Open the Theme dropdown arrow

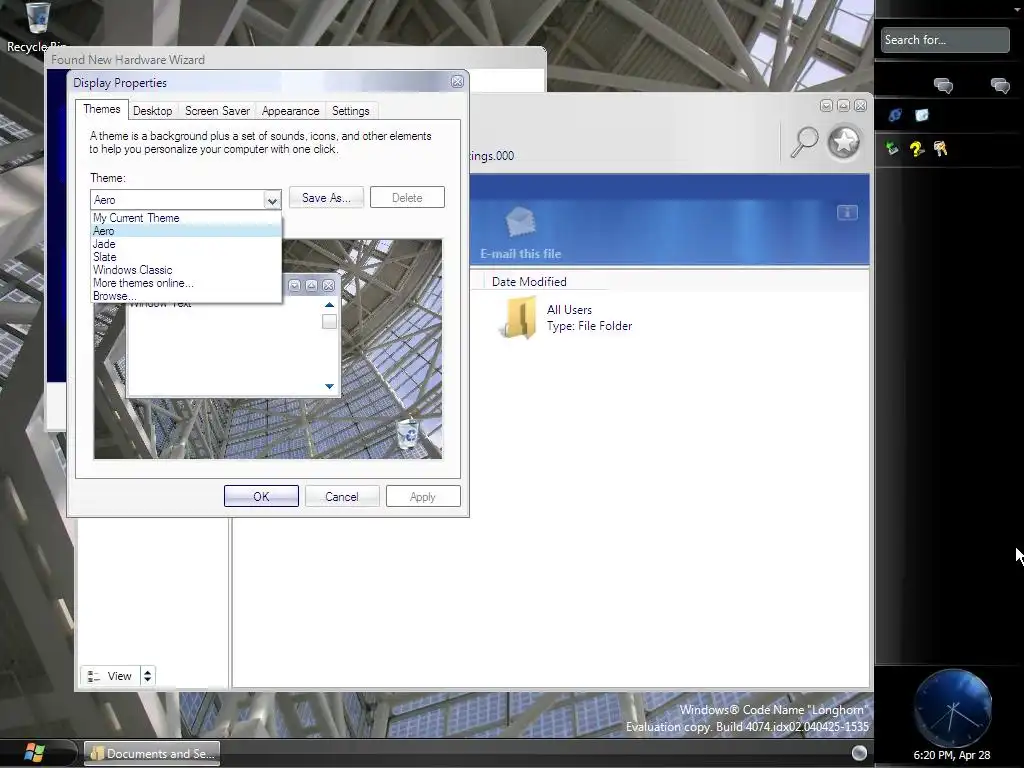coord(272,200)
